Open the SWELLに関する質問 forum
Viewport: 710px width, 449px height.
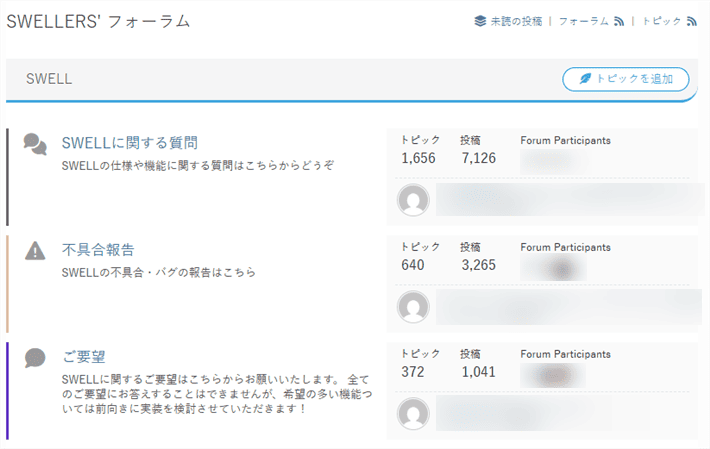pos(130,143)
